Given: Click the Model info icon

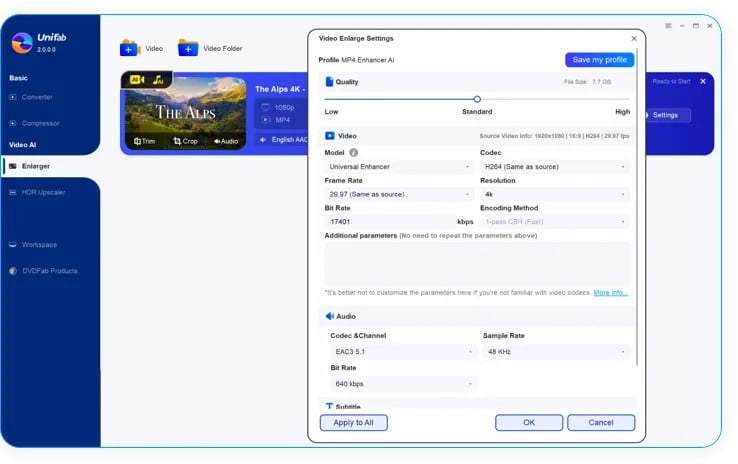Looking at the screenshot, I should click(354, 152).
